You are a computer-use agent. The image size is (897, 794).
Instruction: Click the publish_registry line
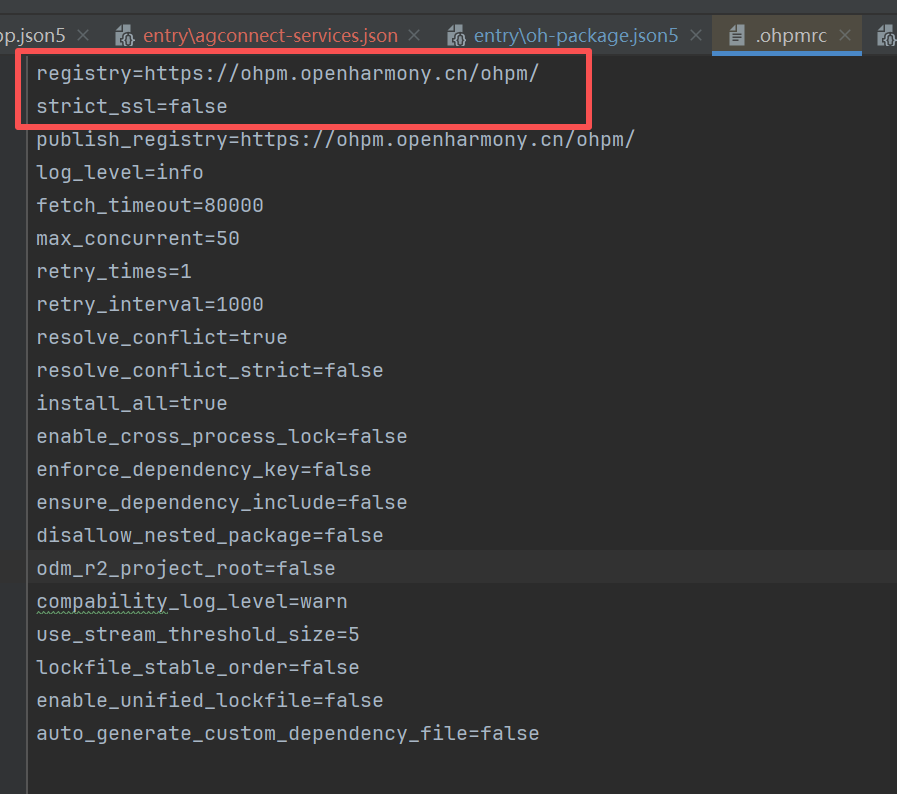[335, 139]
